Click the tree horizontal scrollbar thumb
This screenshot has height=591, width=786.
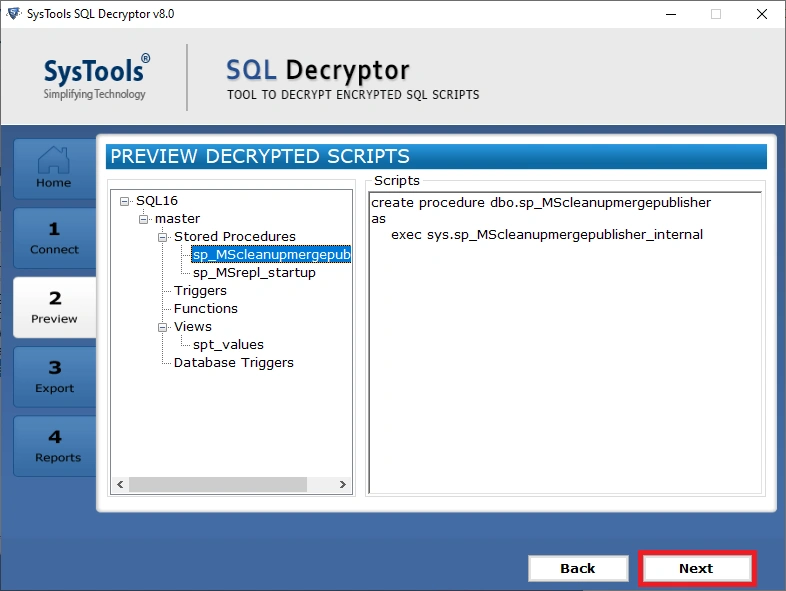218,484
